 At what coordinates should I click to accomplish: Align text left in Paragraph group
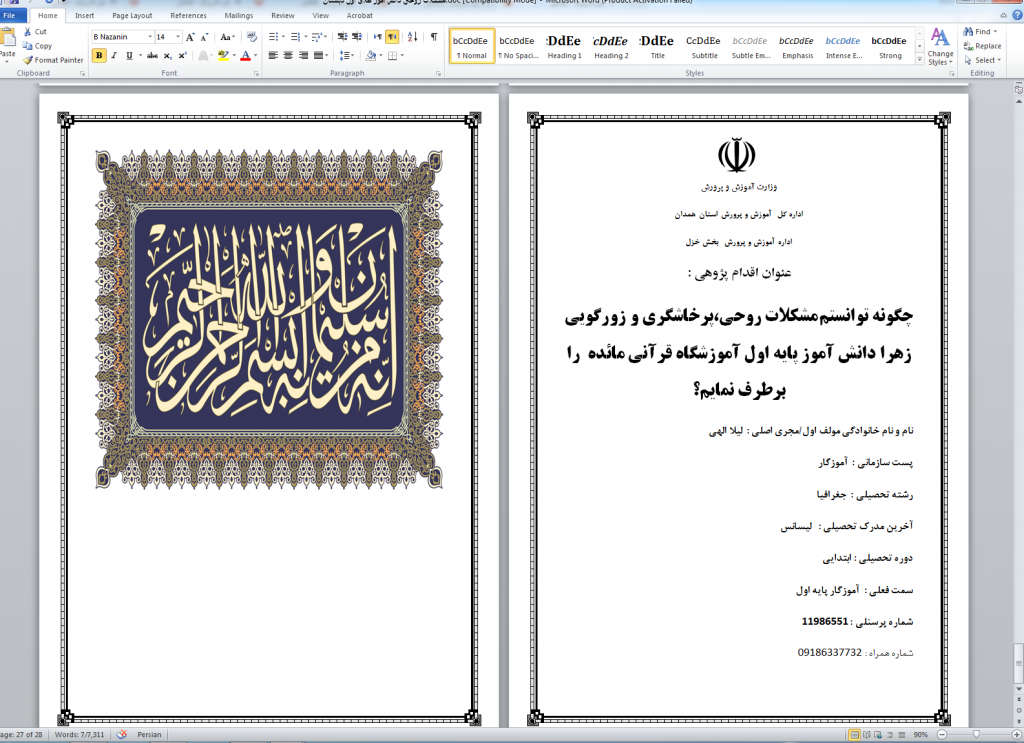(273, 55)
